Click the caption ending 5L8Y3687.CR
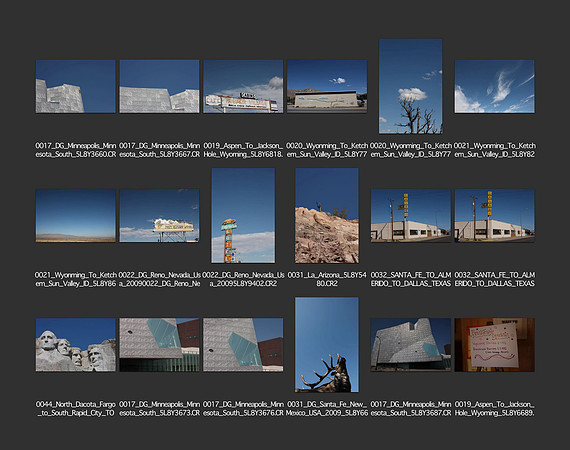 410,409
